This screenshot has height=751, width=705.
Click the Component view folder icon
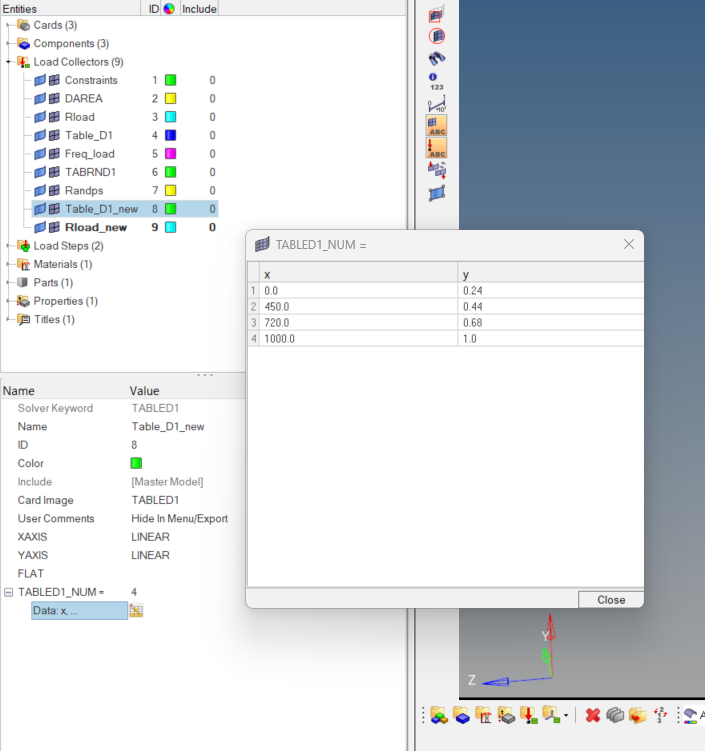(x=461, y=715)
